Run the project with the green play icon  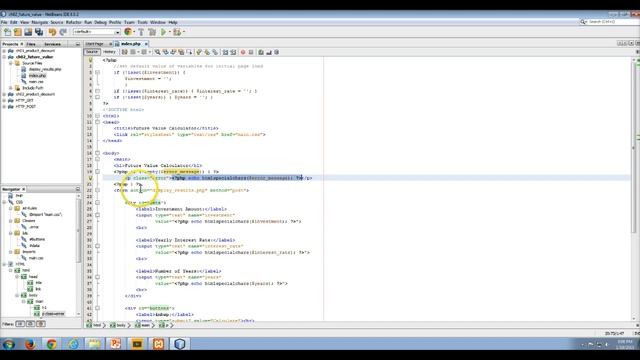click(163, 32)
